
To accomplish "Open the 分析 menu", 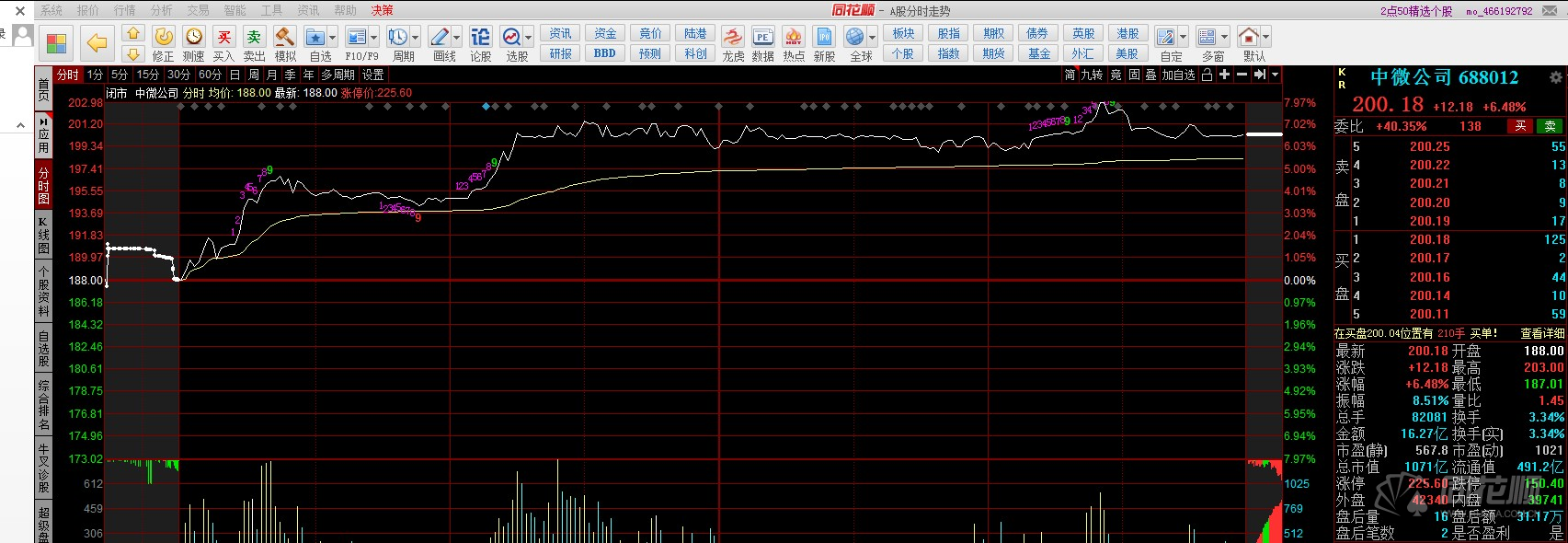I will point(161,10).
